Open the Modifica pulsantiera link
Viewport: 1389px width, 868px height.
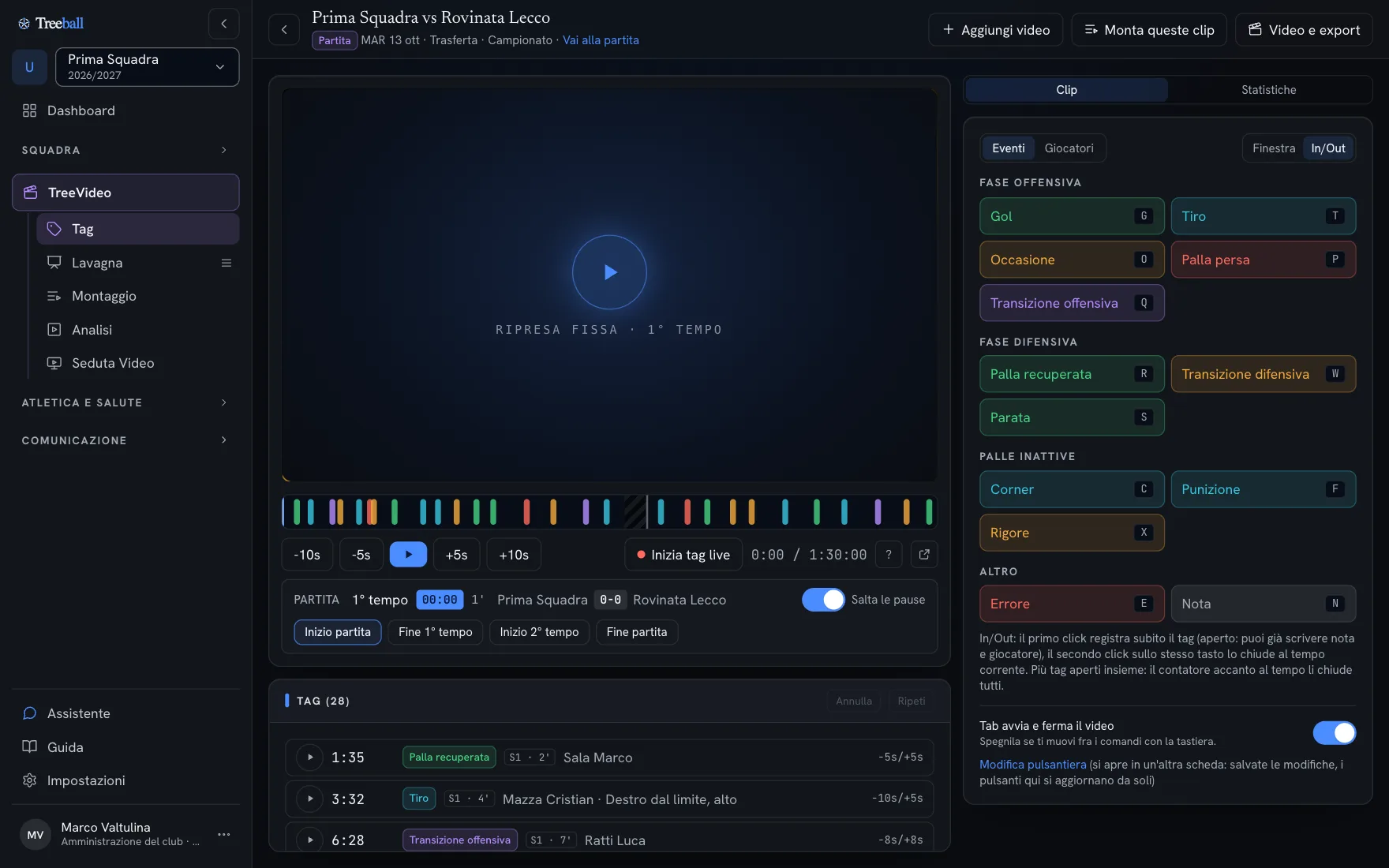click(x=1032, y=765)
